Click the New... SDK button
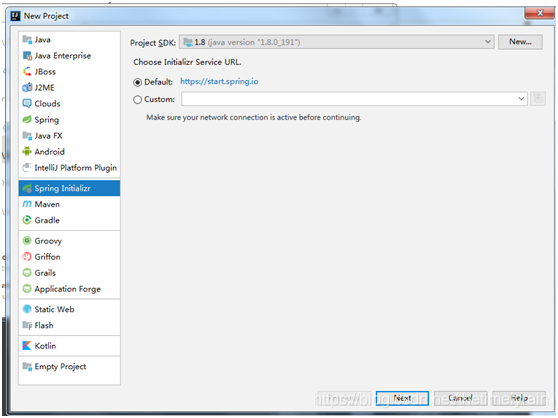The image size is (558, 418). 520,42
